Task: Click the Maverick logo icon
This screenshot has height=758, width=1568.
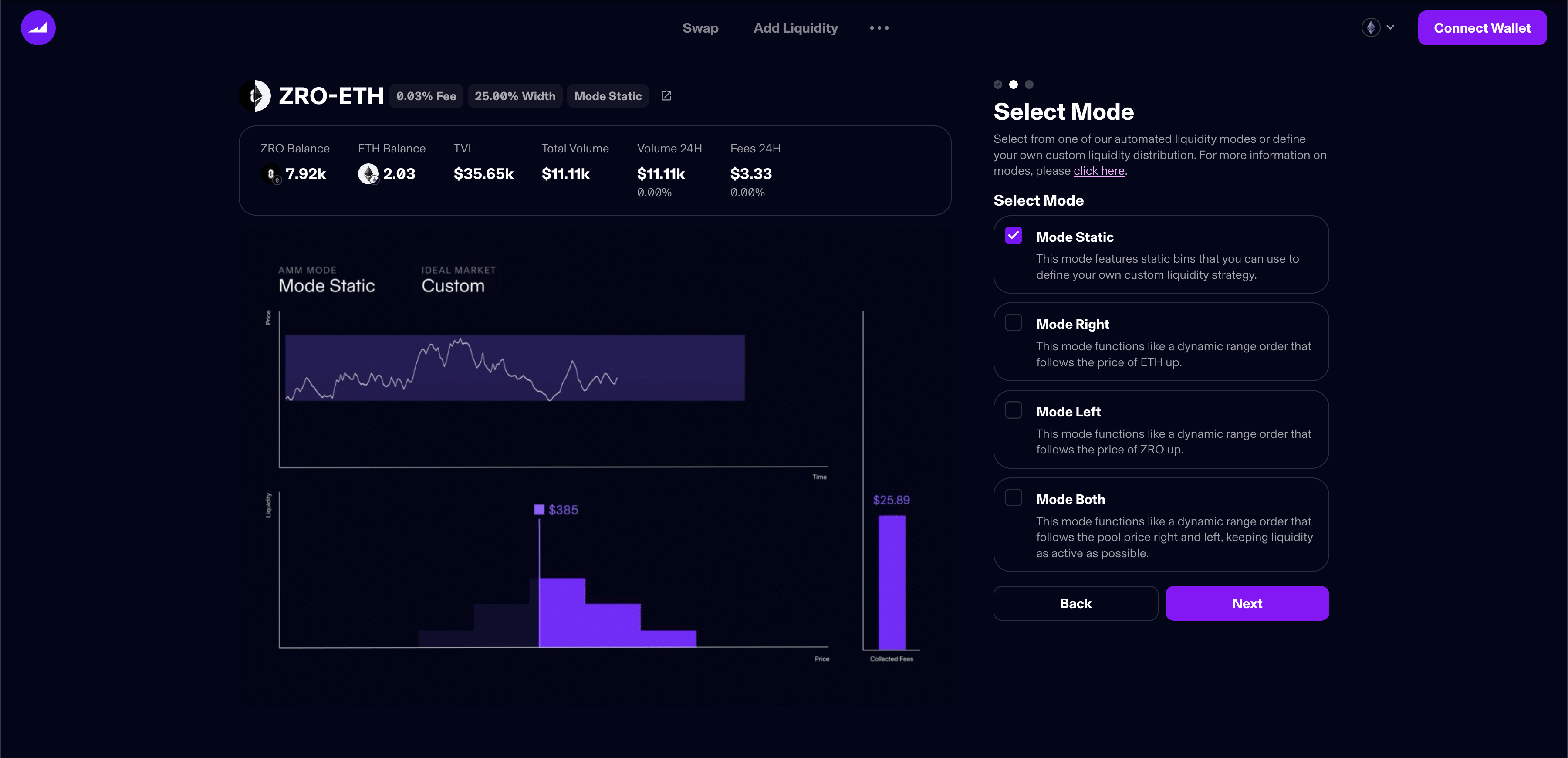Action: 38,28
